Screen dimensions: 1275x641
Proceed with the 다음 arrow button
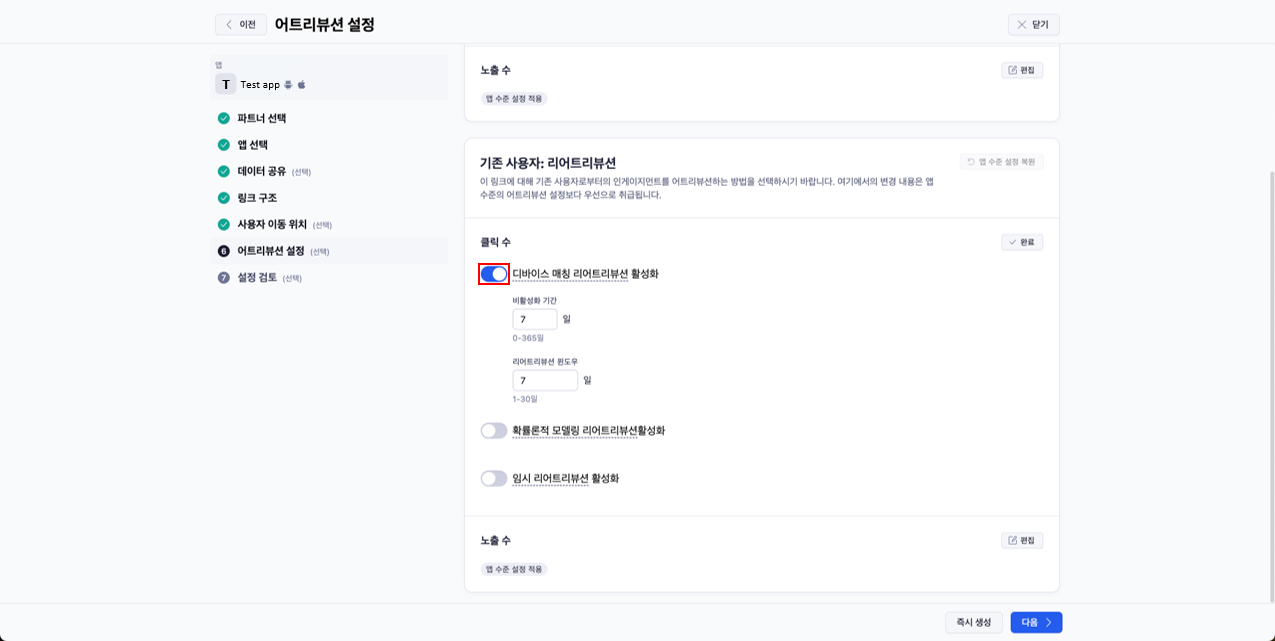click(1036, 622)
